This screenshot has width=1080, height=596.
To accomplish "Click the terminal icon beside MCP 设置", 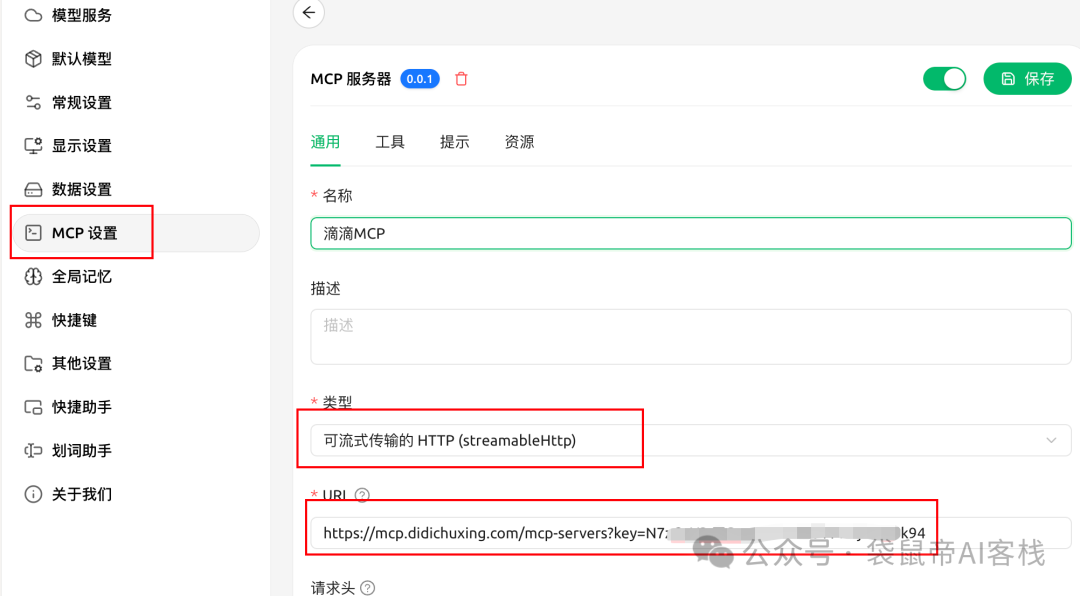I will (33, 233).
